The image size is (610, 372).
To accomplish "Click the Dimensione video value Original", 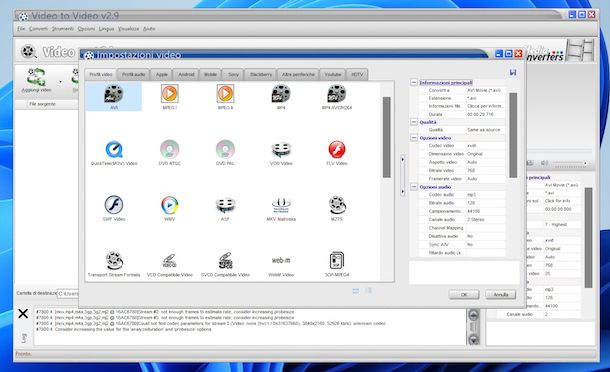I will [486, 154].
